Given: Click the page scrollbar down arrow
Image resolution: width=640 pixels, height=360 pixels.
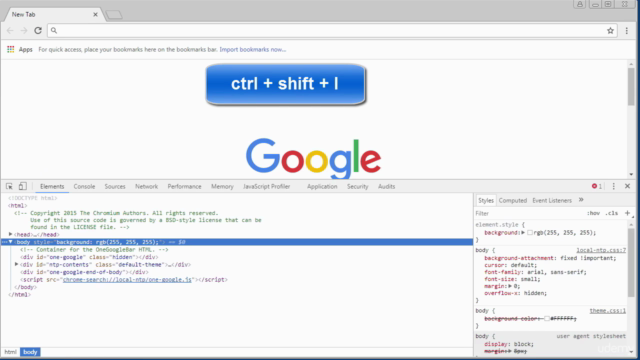Looking at the screenshot, I should pyautogui.click(x=631, y=174).
